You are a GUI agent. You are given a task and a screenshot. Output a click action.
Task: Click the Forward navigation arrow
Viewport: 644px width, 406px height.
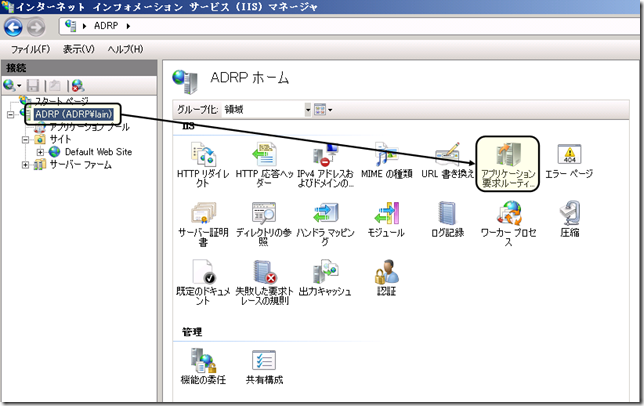tap(36, 28)
